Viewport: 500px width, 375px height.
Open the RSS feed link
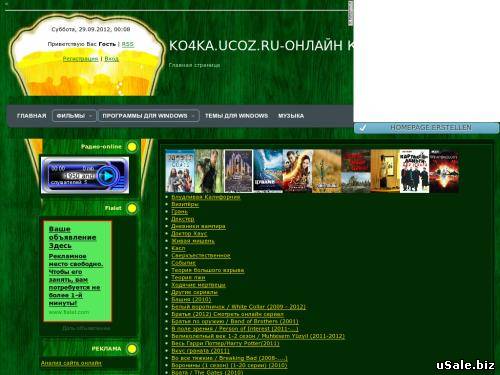(x=128, y=44)
